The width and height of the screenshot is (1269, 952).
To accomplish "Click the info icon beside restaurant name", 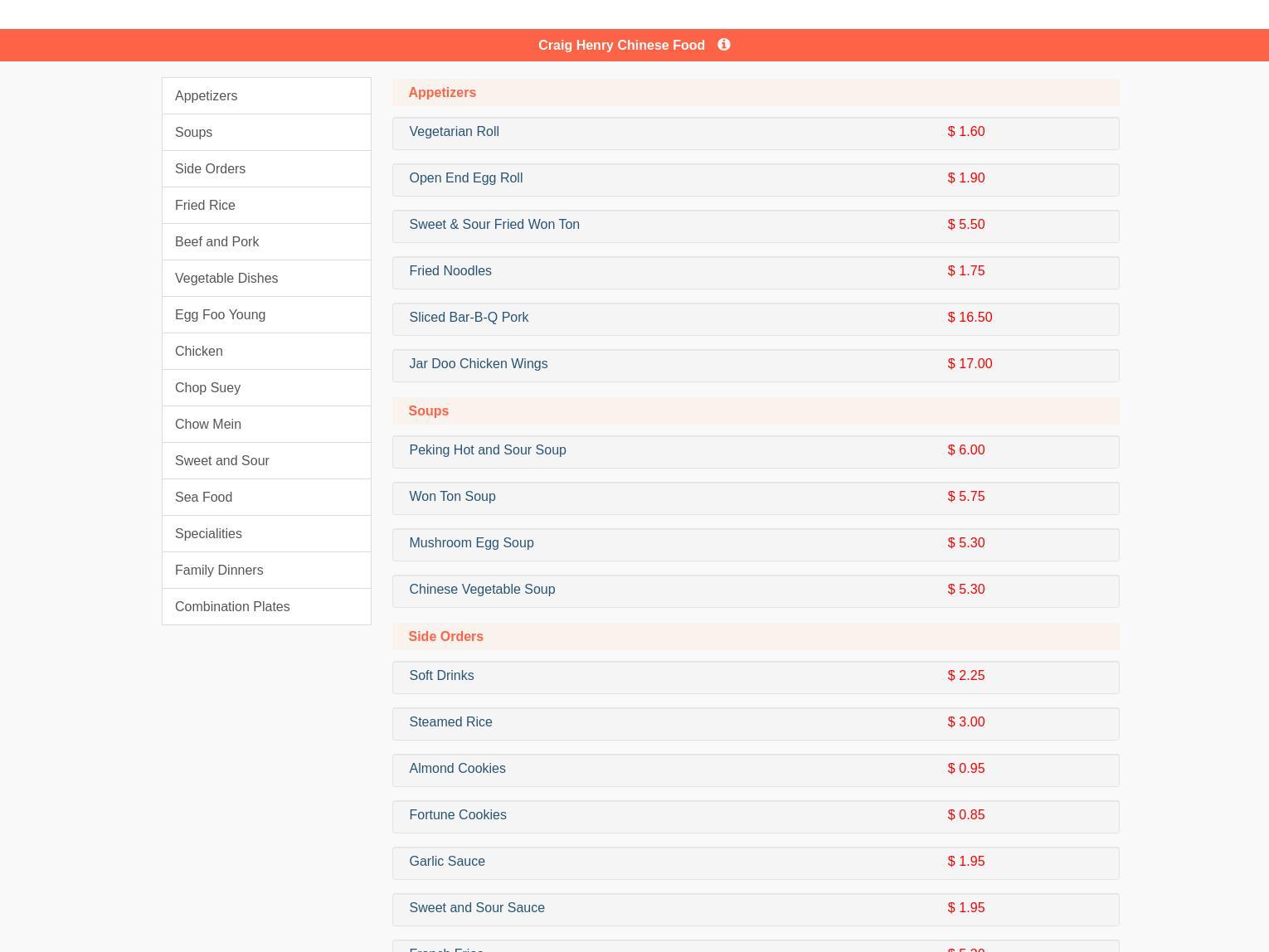I will [x=723, y=45].
